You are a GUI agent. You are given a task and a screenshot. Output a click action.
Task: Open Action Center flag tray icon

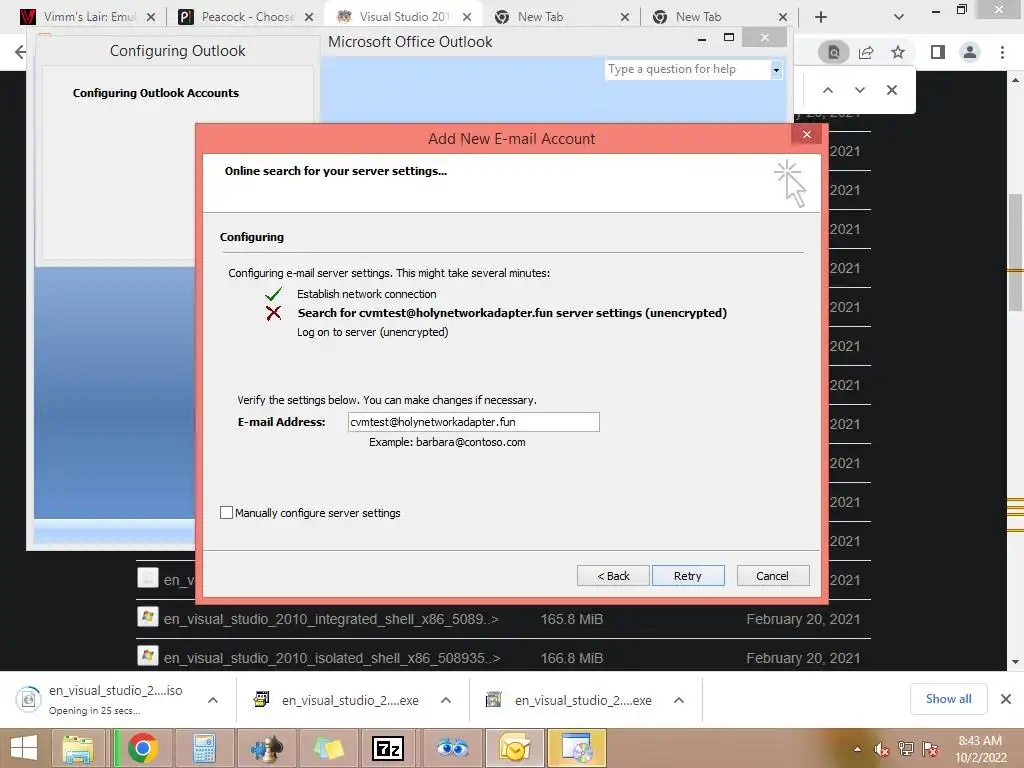coord(930,749)
